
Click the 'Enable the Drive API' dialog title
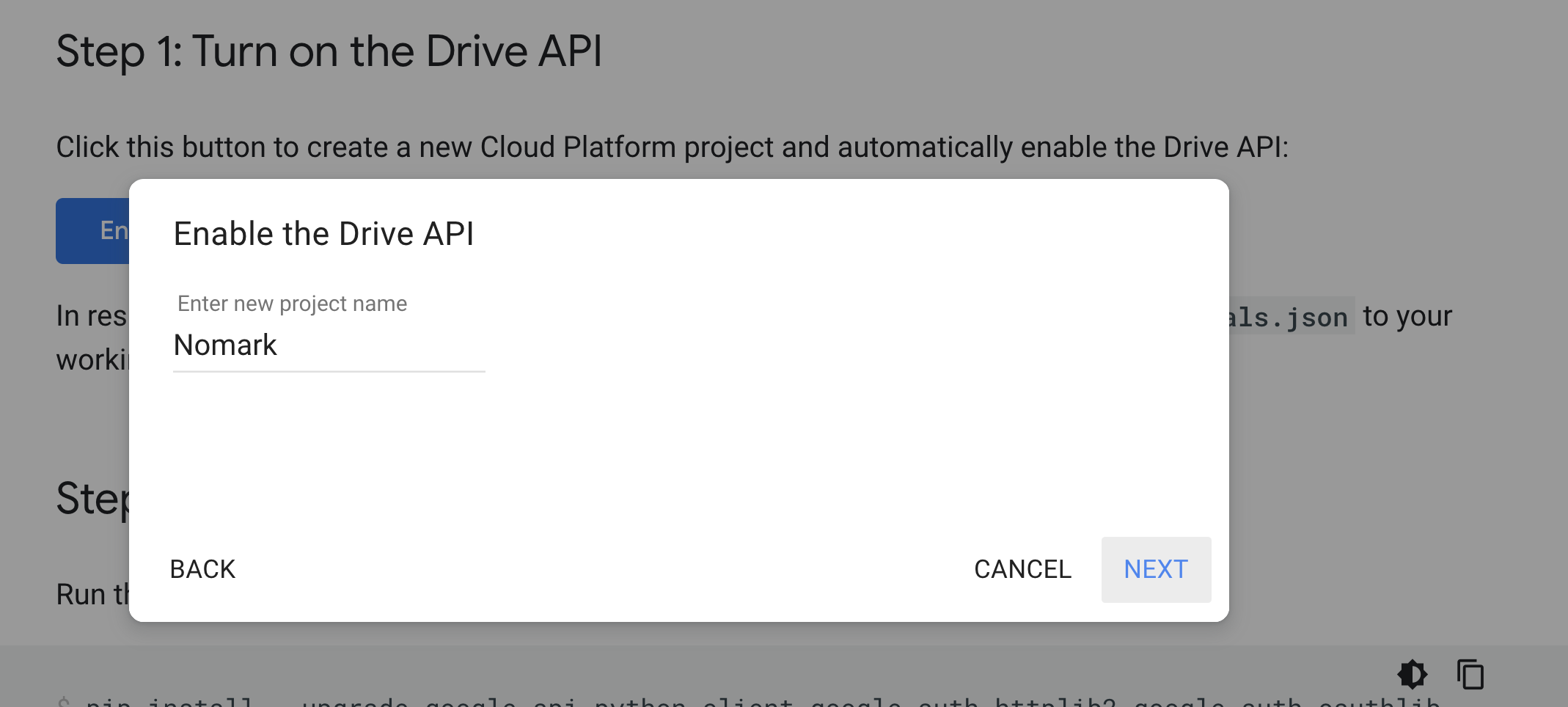pyautogui.click(x=323, y=234)
